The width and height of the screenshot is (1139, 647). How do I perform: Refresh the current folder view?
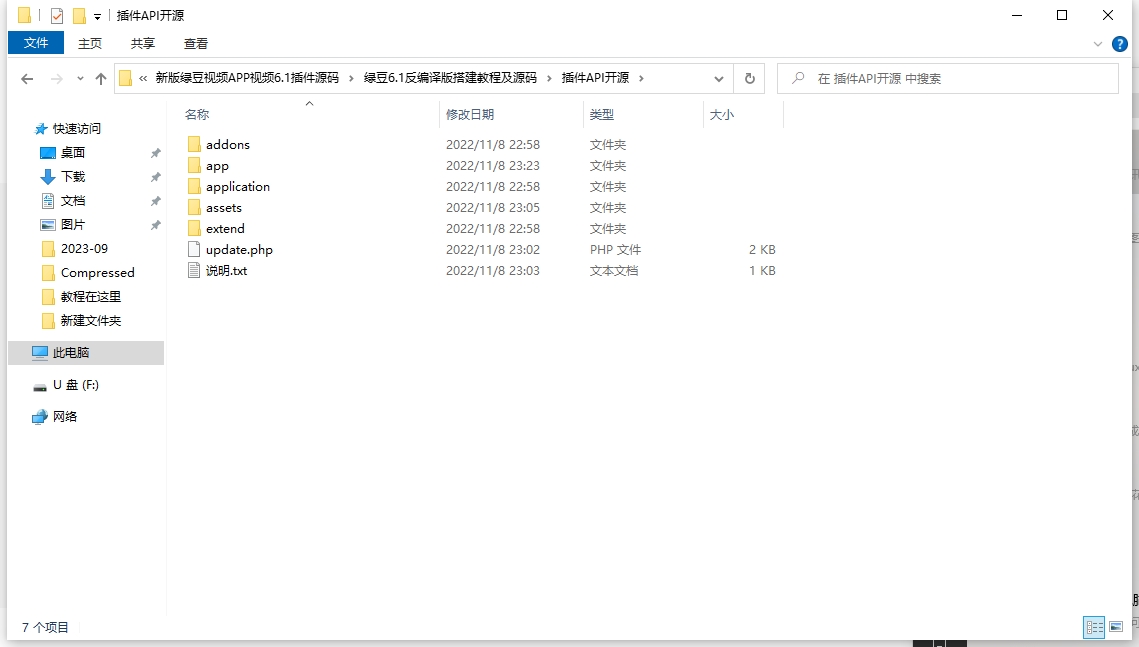[x=749, y=79]
